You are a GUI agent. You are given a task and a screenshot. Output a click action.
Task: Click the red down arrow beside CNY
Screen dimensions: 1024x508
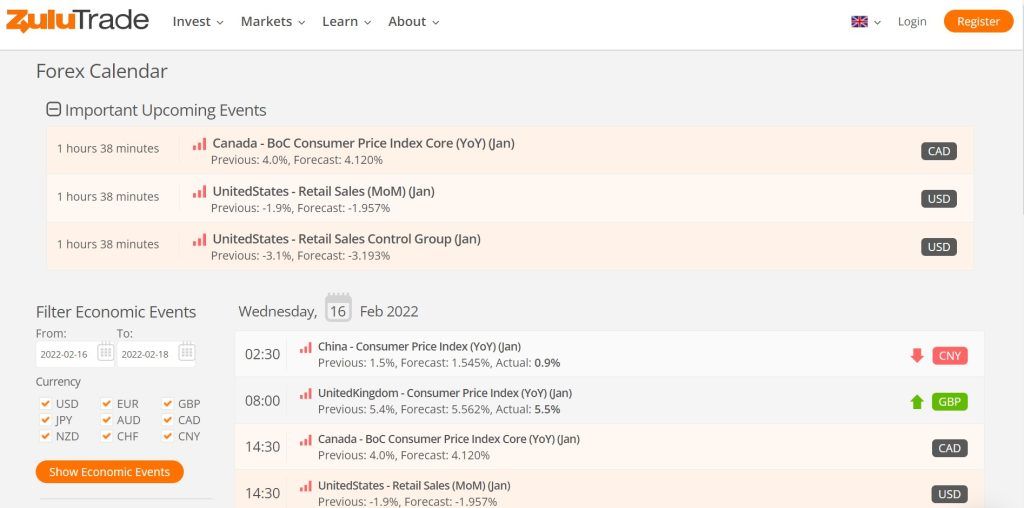point(917,356)
